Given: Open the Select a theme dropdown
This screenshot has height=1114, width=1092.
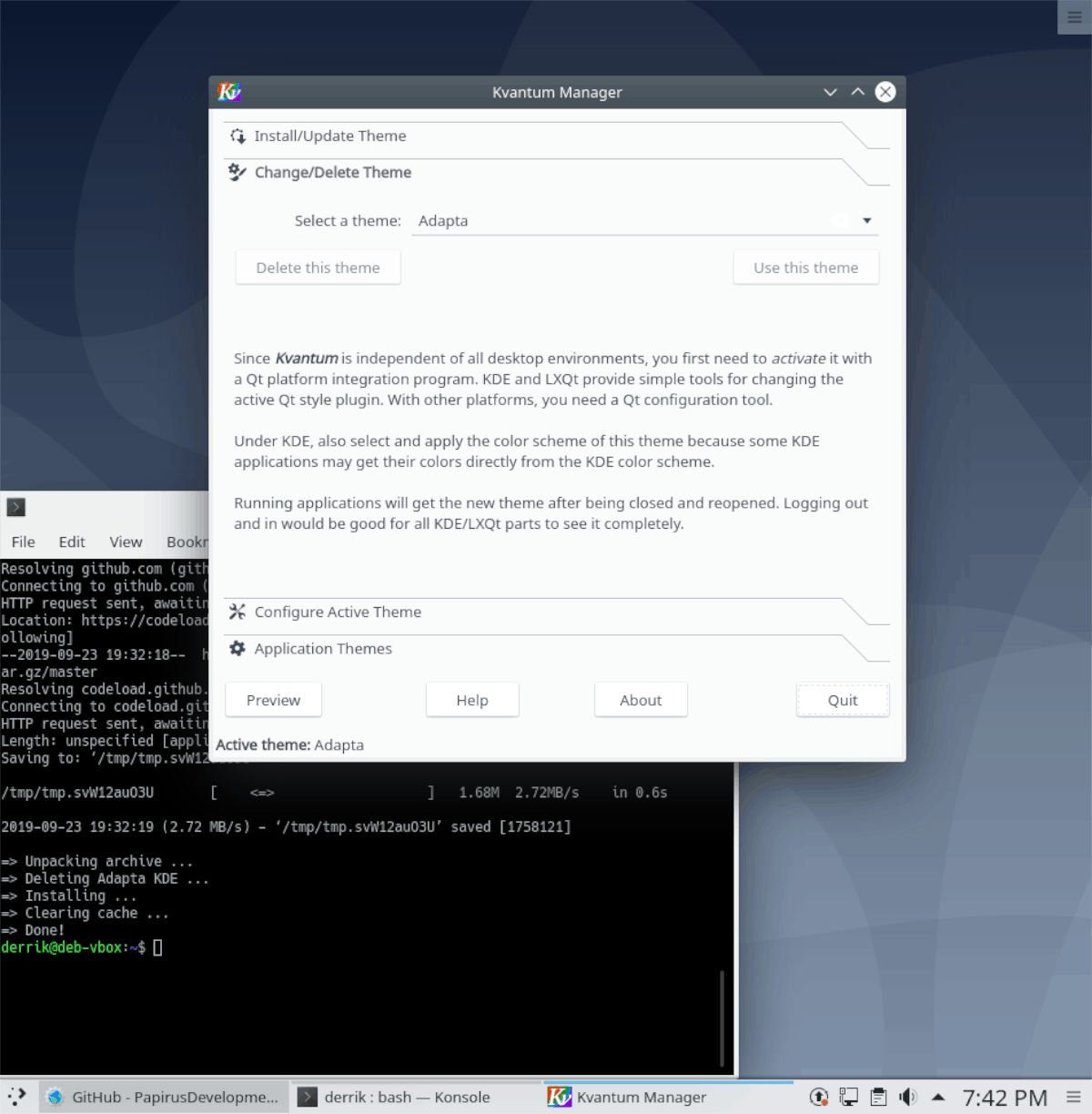Looking at the screenshot, I should pyautogui.click(x=866, y=220).
